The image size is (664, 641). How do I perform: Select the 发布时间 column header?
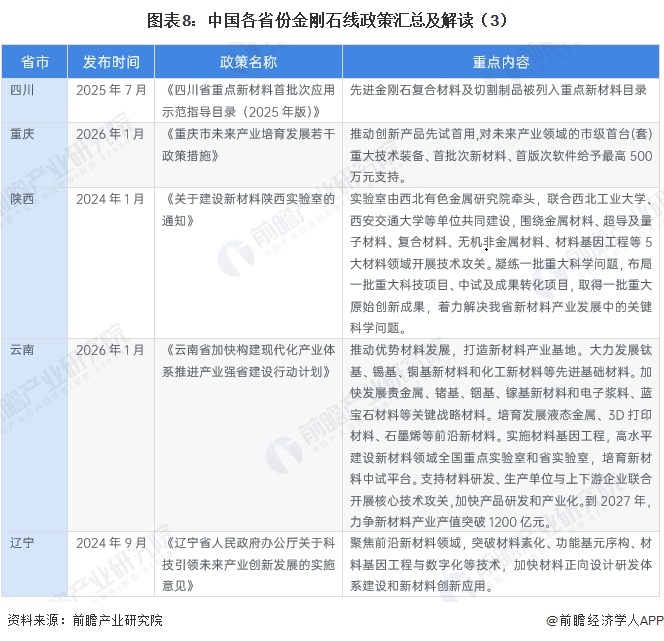point(111,62)
